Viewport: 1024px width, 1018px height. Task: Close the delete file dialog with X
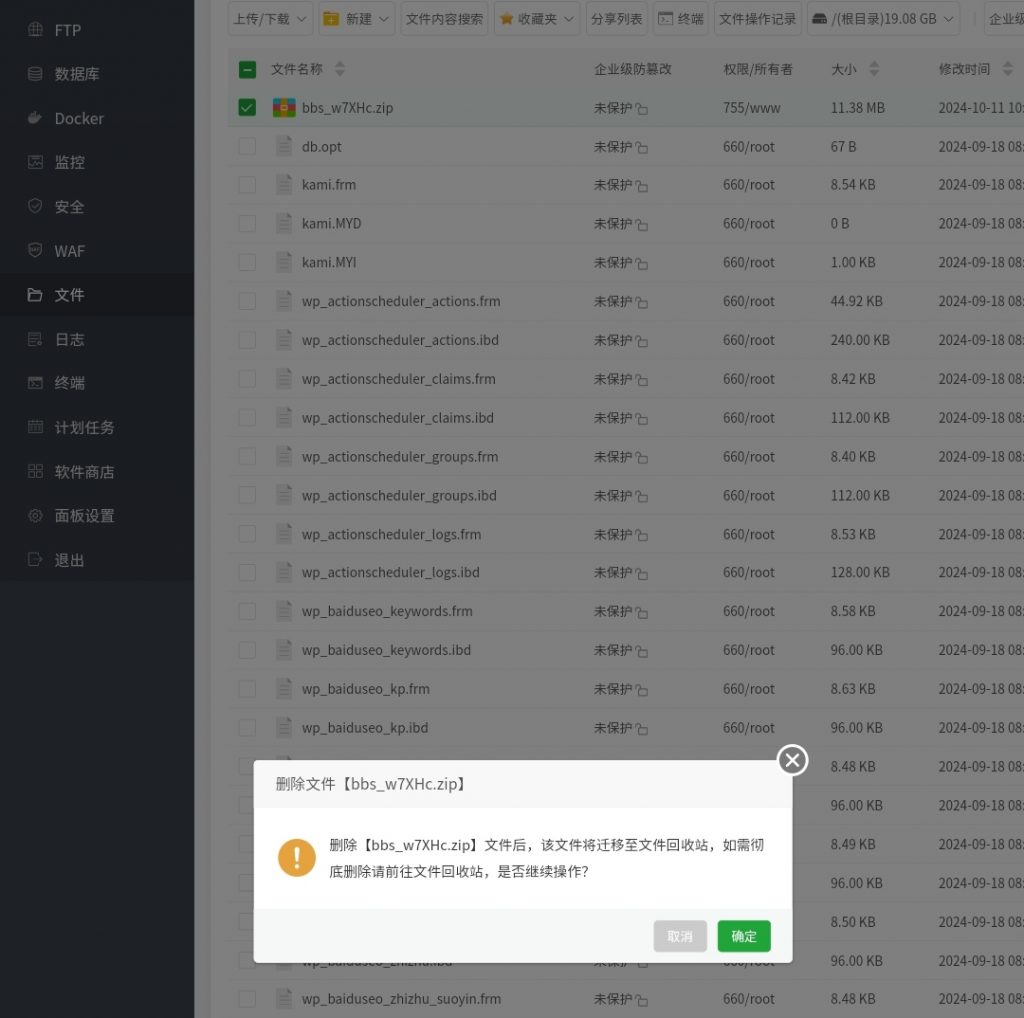[x=792, y=761]
